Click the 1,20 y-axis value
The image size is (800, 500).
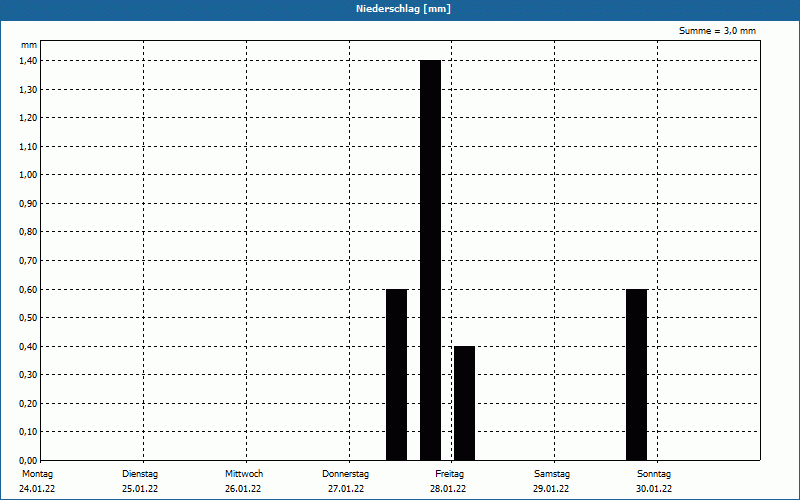click(28, 118)
